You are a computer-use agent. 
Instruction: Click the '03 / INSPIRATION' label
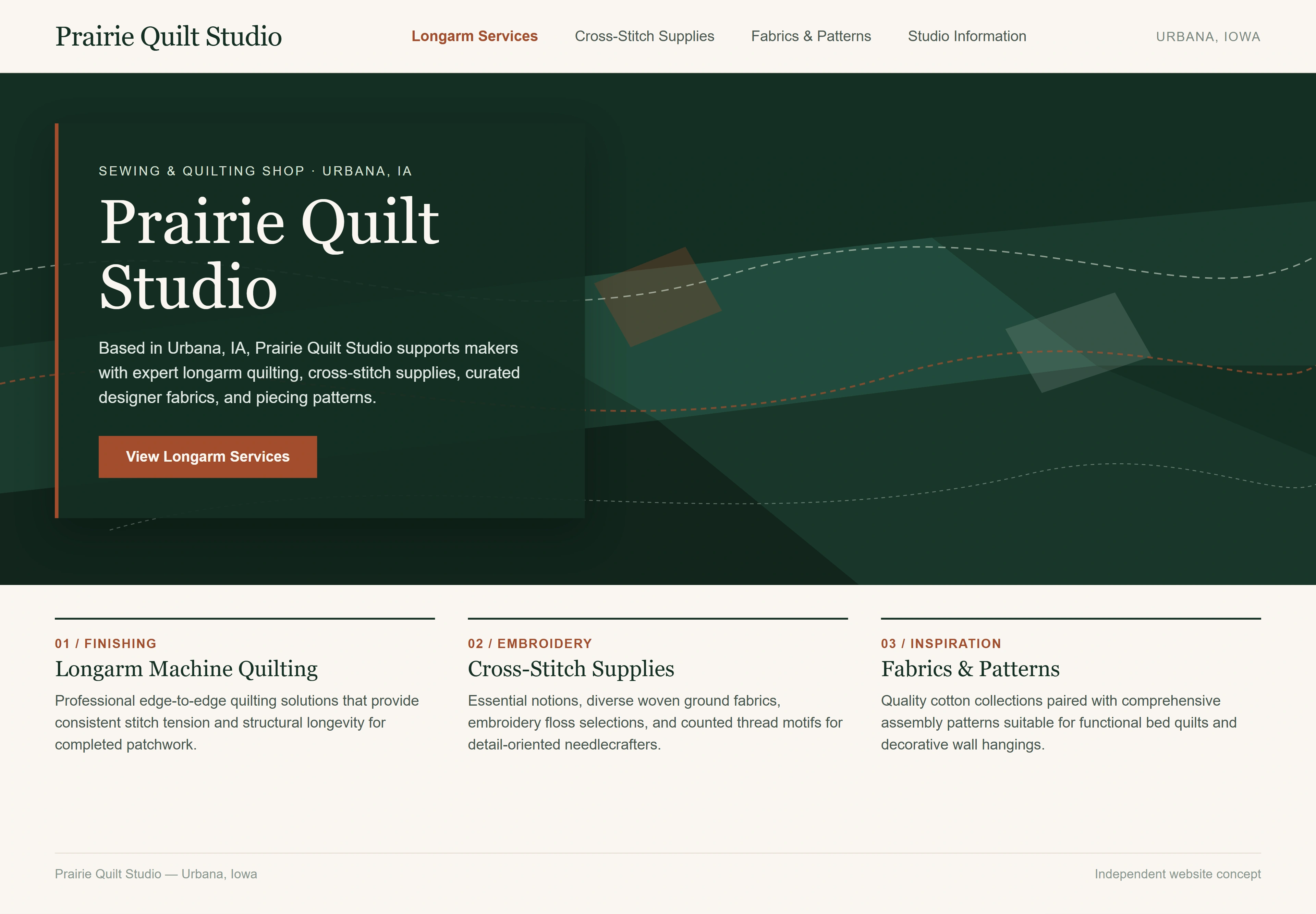click(x=941, y=643)
